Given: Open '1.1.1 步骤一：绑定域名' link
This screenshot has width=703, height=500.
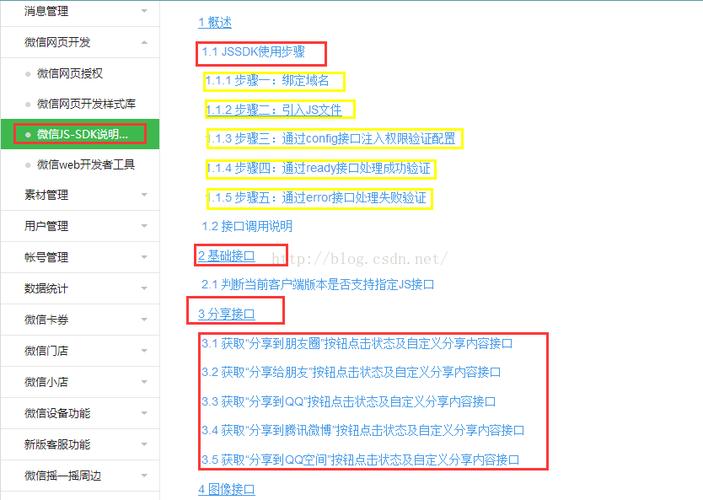Looking at the screenshot, I should (x=267, y=80).
